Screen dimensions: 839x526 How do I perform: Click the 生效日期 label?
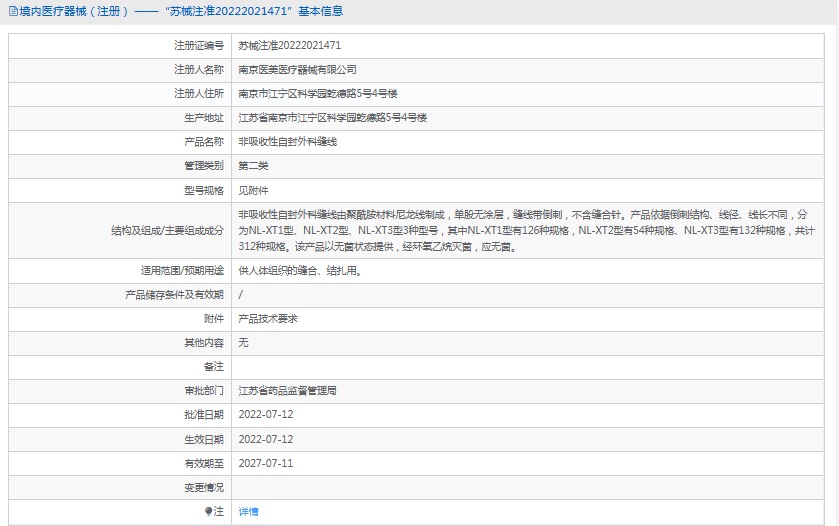(x=204, y=439)
